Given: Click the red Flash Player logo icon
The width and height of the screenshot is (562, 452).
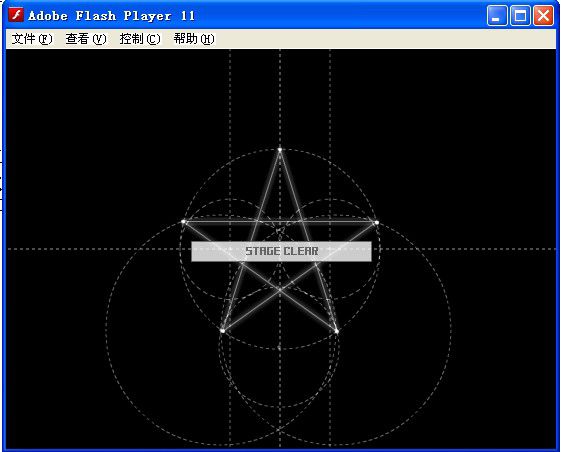Looking at the screenshot, I should click(16, 15).
